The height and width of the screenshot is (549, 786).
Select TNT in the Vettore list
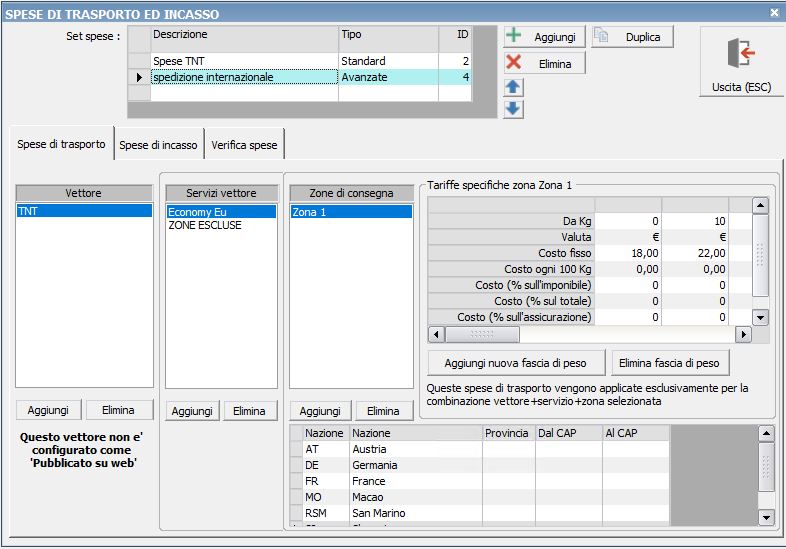click(x=84, y=211)
